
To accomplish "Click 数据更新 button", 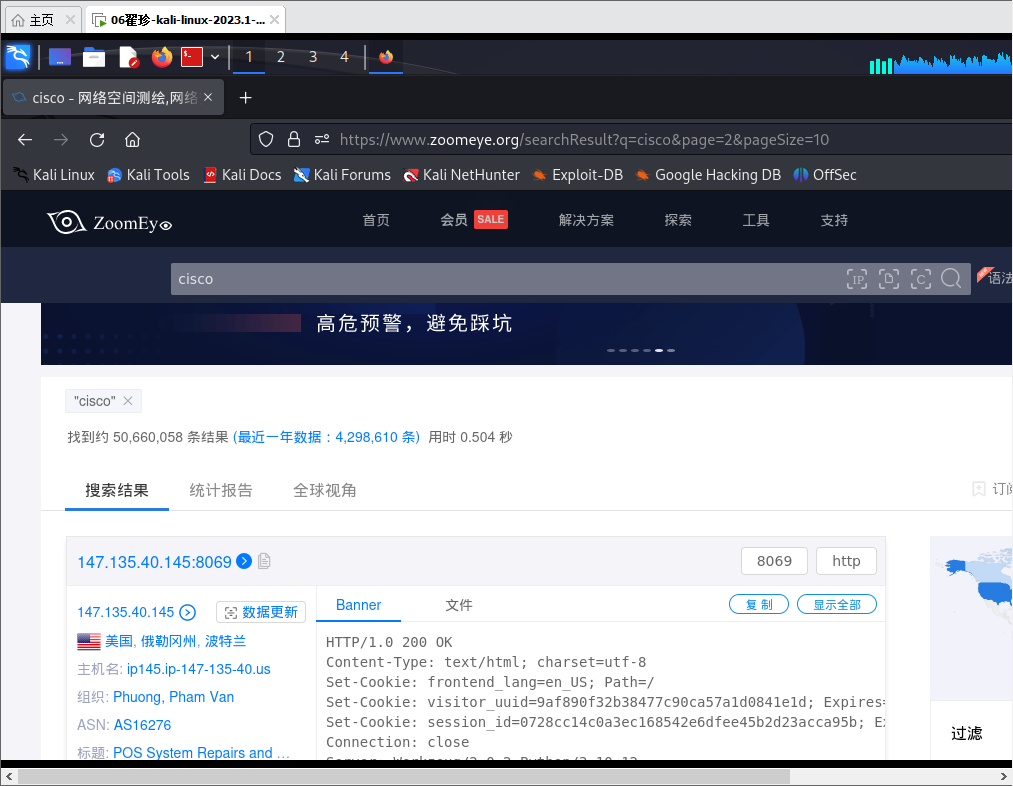I will [261, 612].
